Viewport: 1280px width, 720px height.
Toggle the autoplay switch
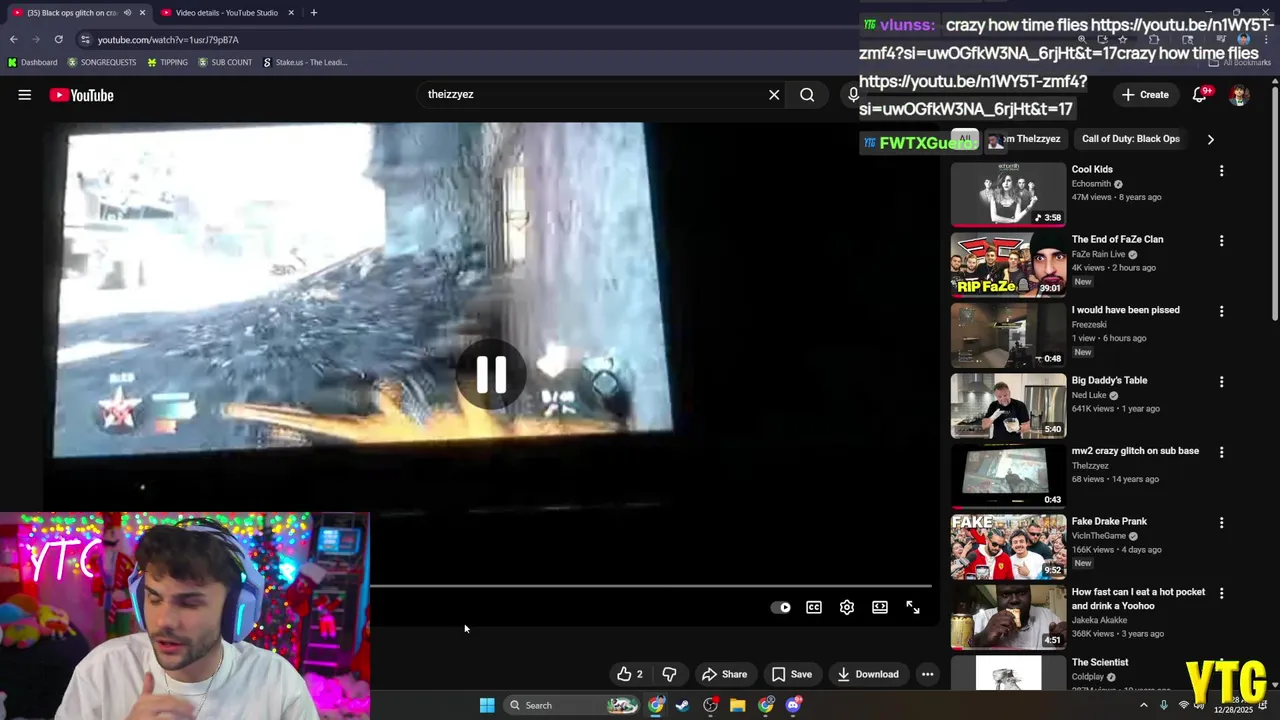pyautogui.click(x=781, y=607)
